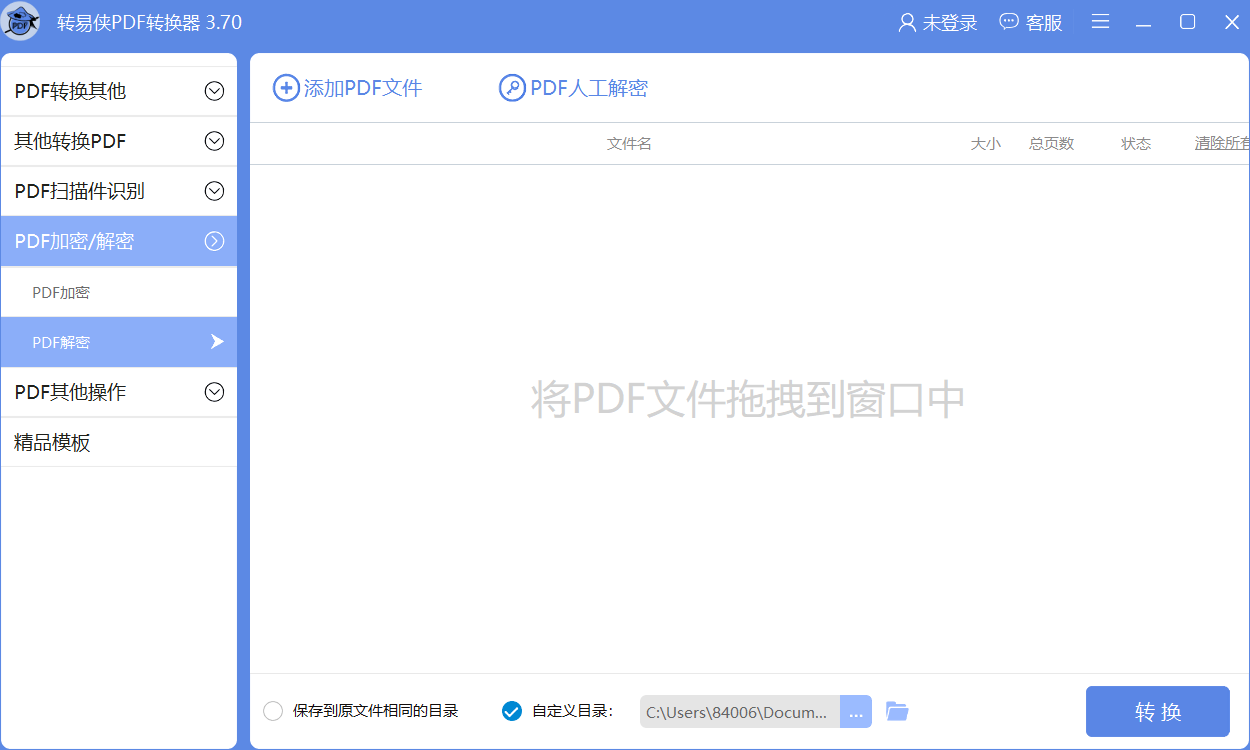Click the arrow icon beside PDF解密
Viewport: 1250px width, 750px height.
216,342
